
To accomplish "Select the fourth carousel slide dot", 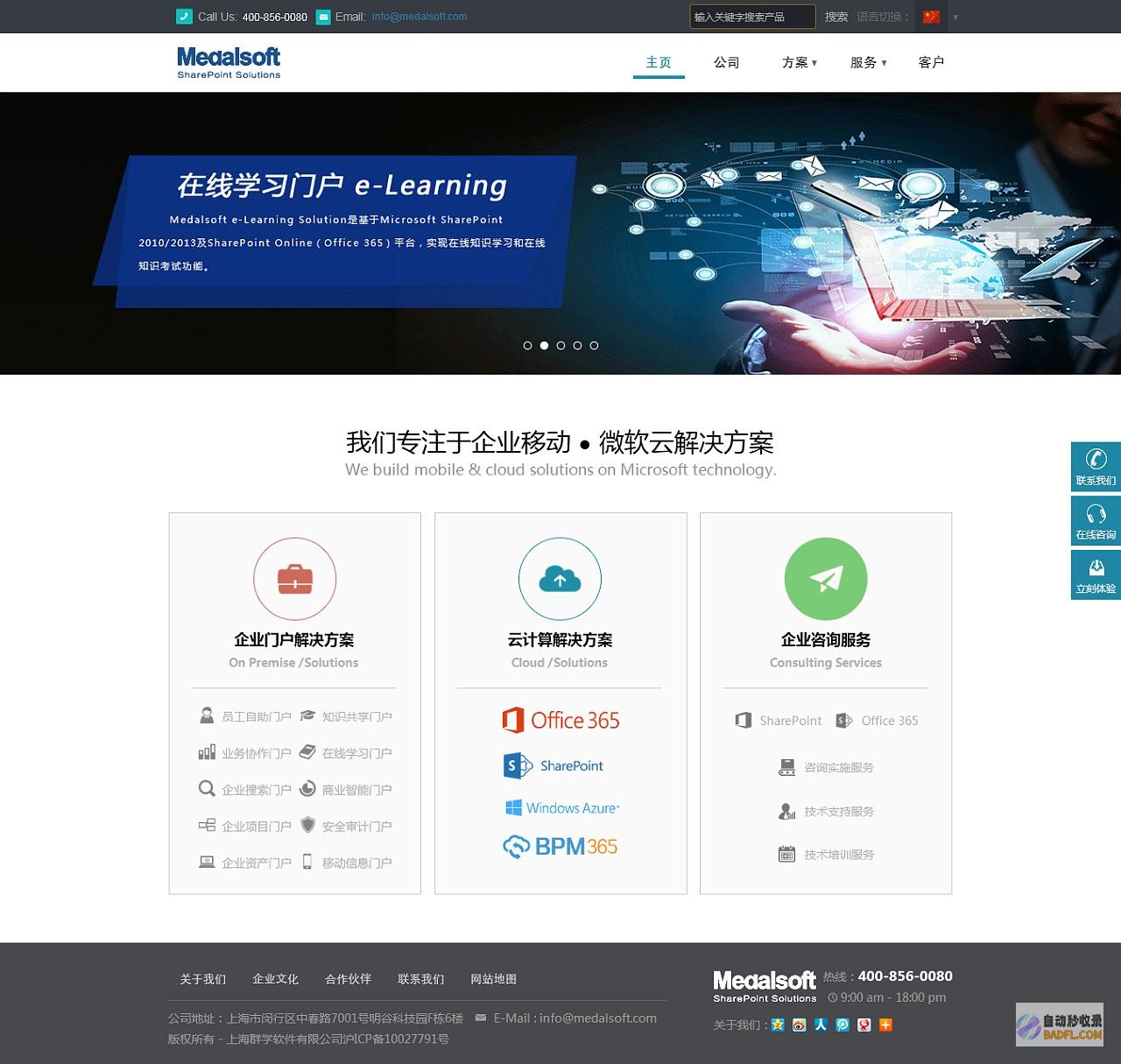I will 577,345.
